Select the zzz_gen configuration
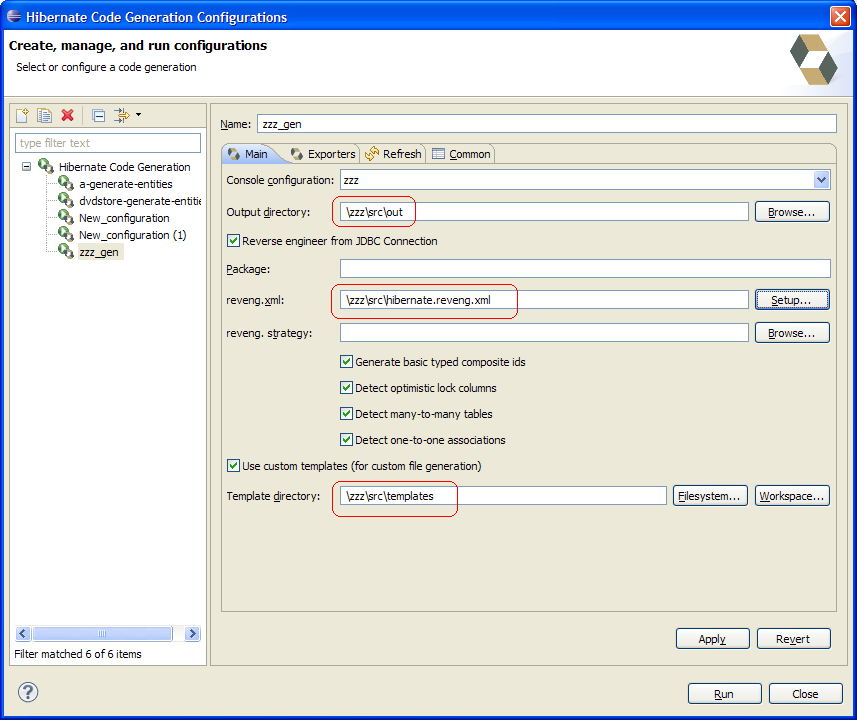 pyautogui.click(x=99, y=252)
